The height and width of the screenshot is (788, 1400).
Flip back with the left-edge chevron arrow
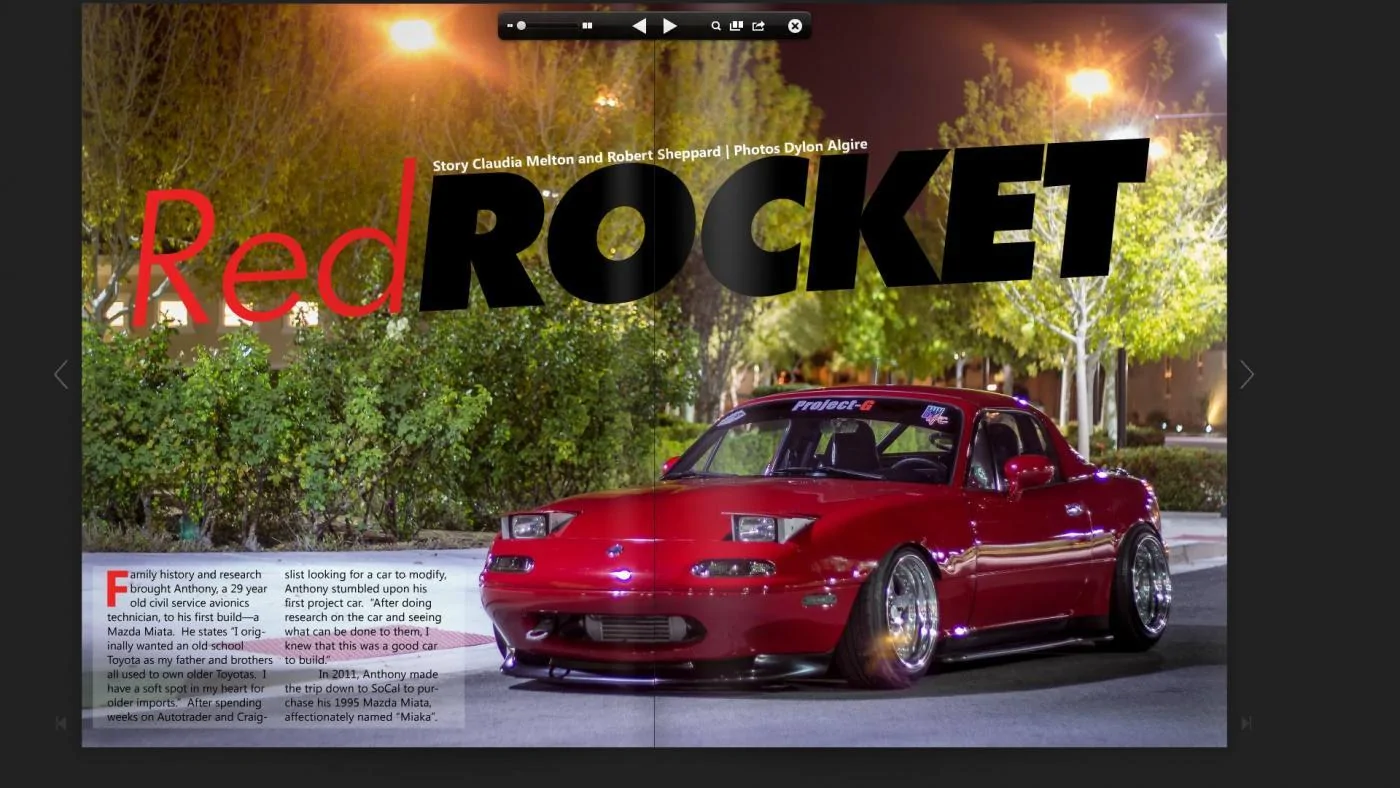61,375
